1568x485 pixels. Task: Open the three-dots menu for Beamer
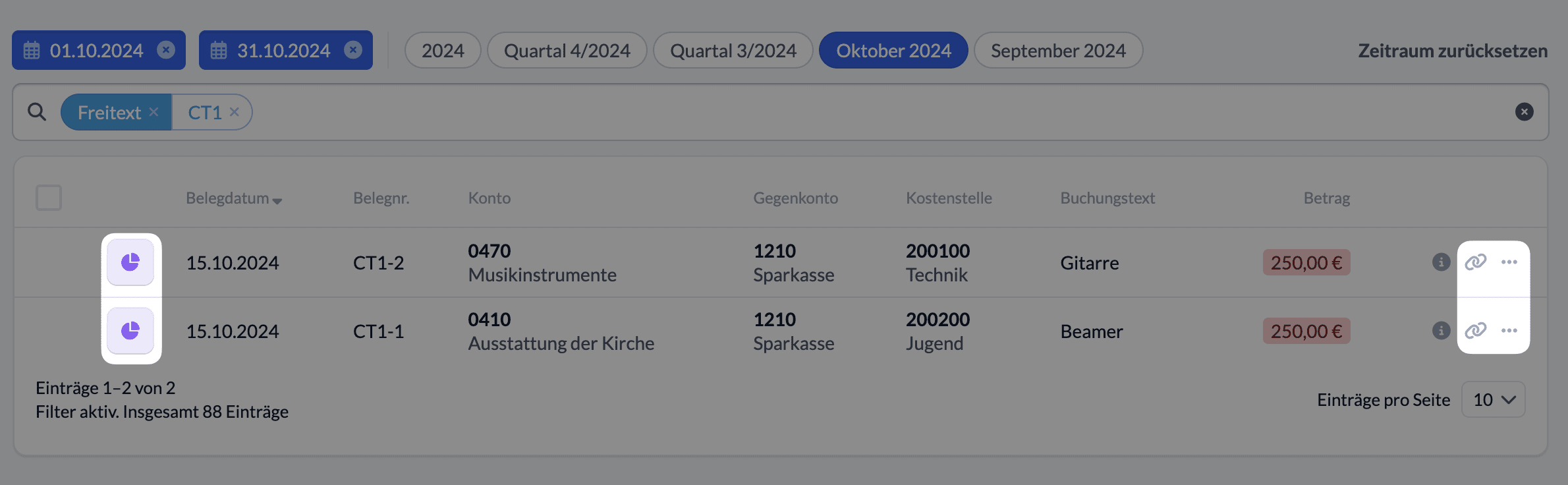[x=1509, y=330]
